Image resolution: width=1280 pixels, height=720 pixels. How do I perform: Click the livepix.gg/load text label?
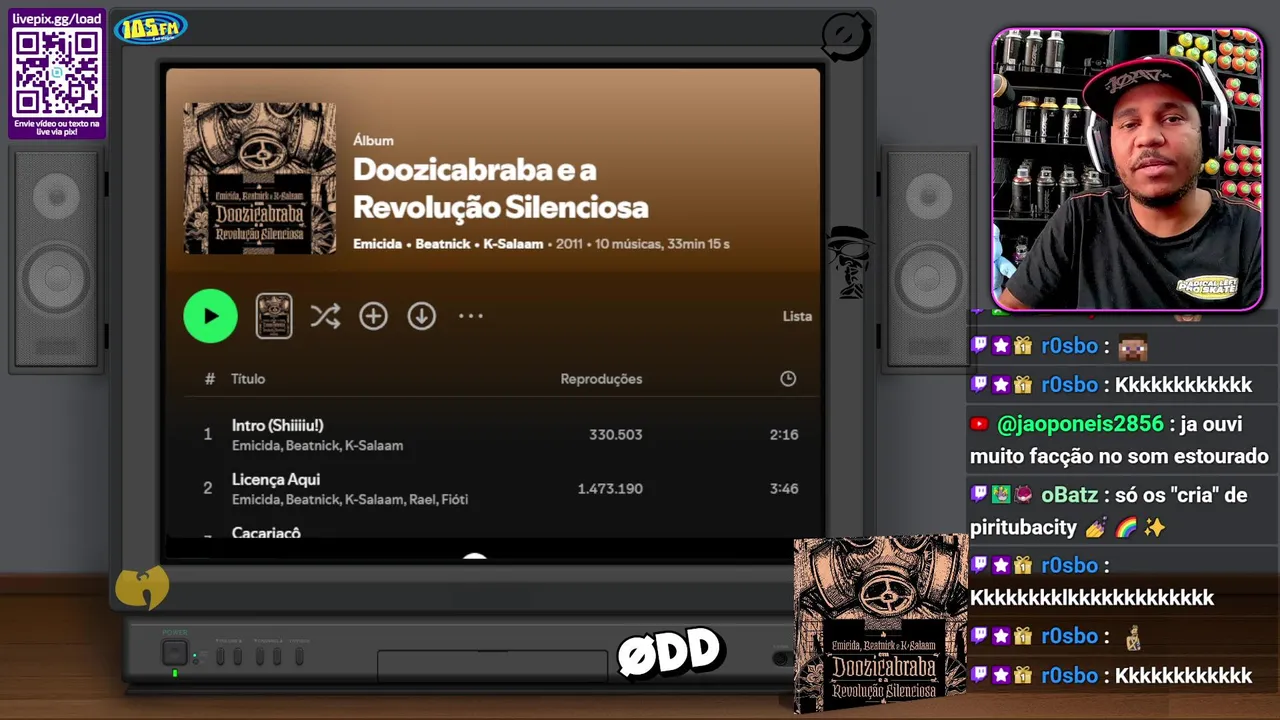[57, 19]
